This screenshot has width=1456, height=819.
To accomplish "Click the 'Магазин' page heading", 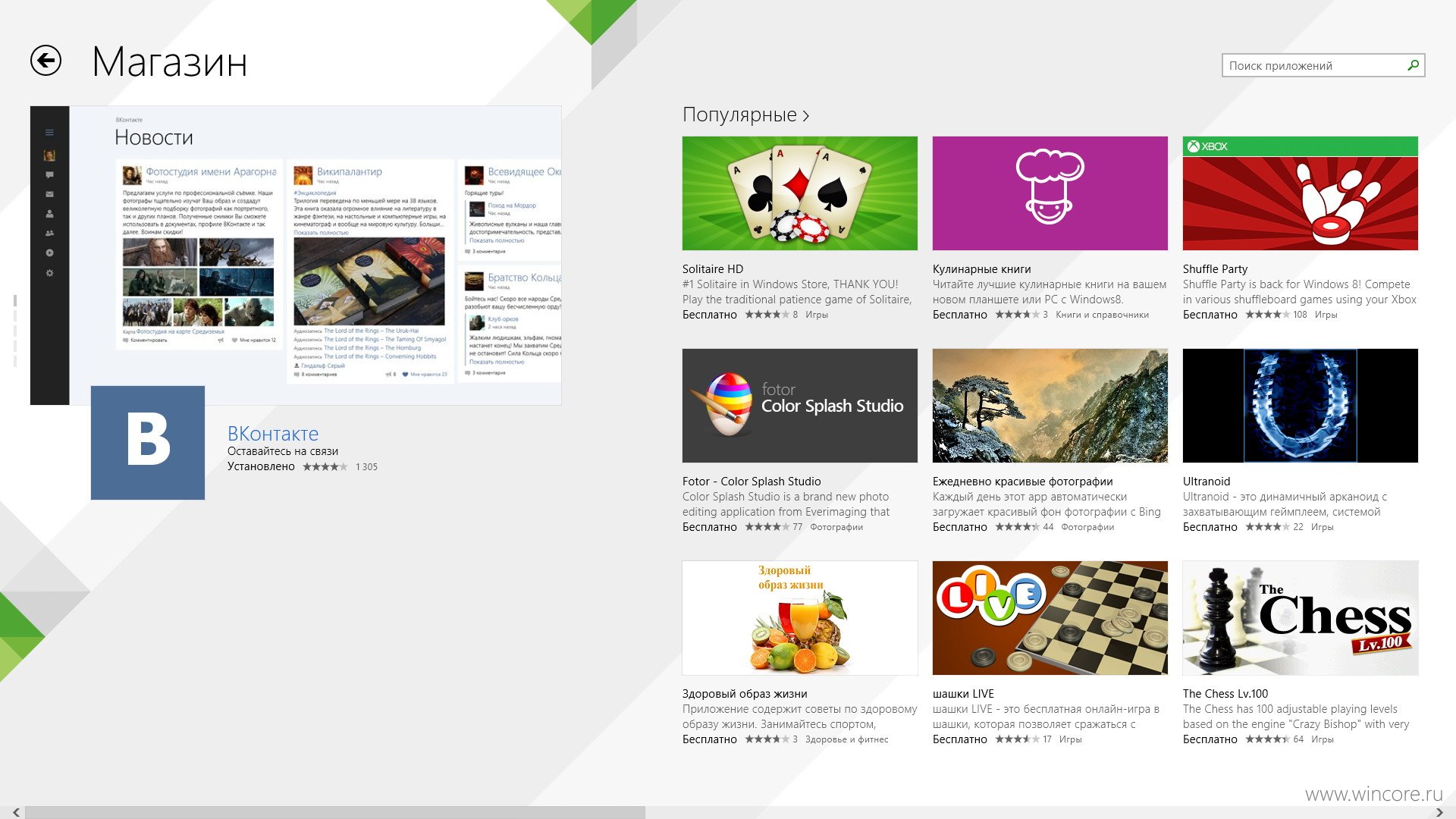I will click(170, 62).
